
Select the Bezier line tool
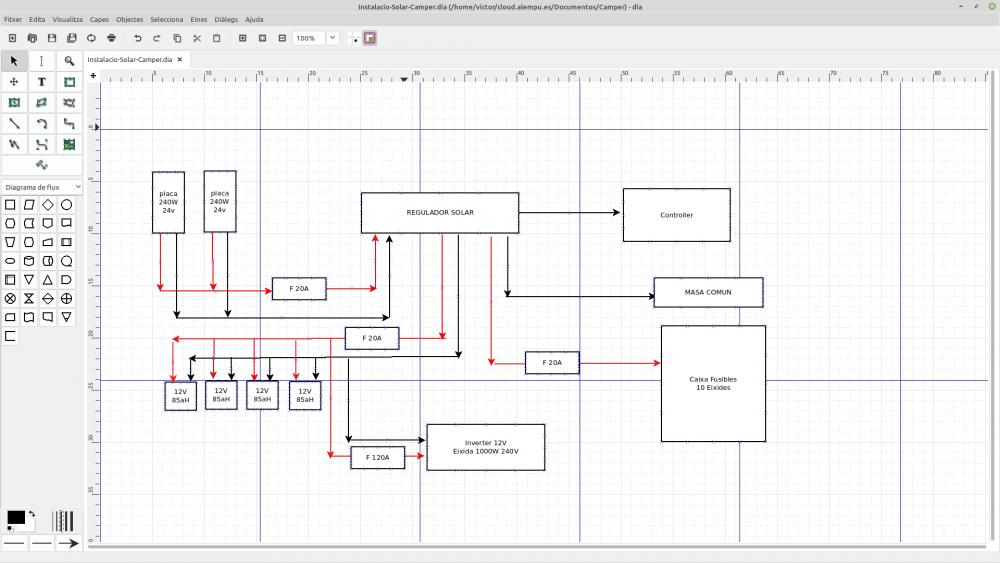point(41,145)
